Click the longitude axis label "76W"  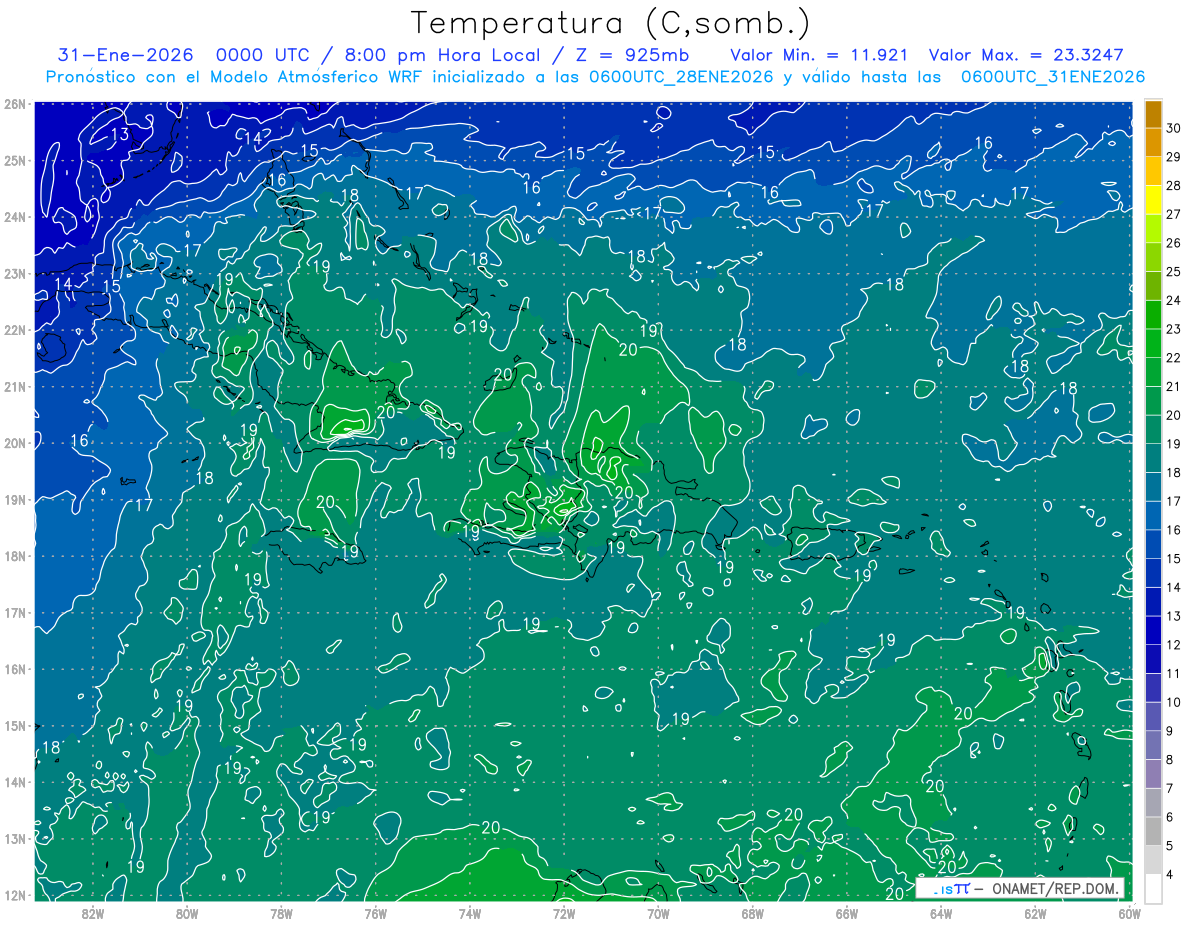(376, 912)
